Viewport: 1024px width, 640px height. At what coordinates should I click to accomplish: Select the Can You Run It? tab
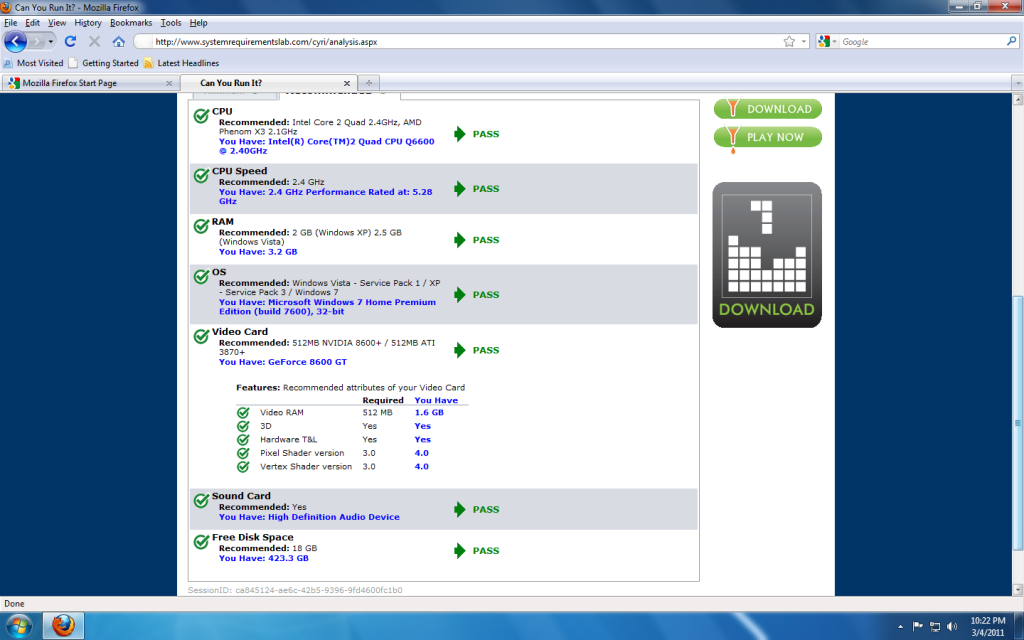(x=269, y=83)
